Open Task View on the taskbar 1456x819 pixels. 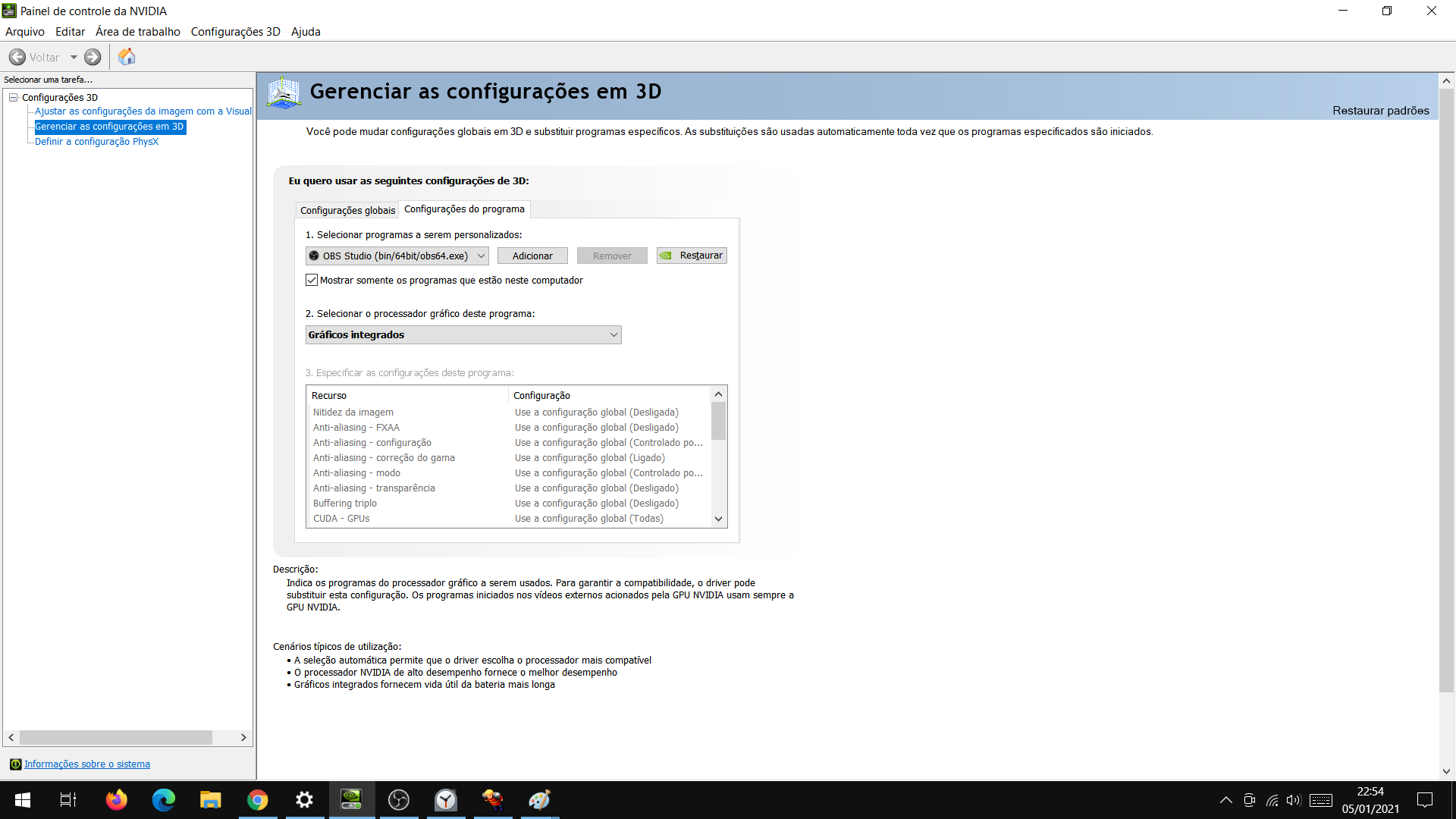[x=68, y=800]
